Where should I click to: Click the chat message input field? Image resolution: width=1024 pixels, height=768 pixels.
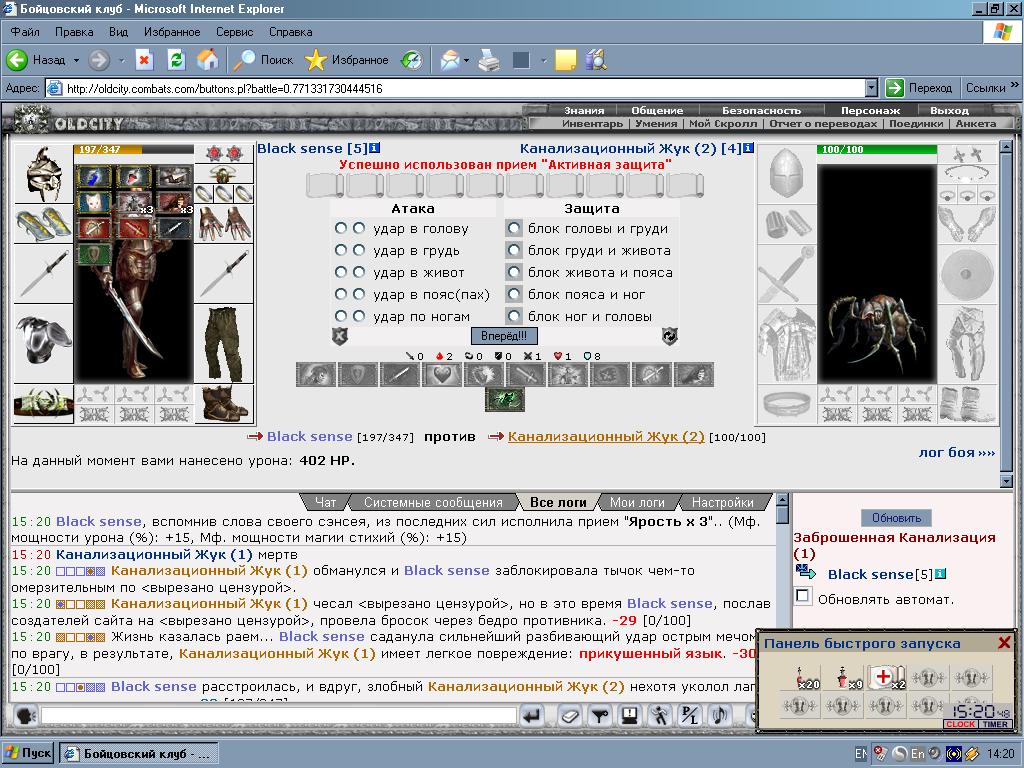pyautogui.click(x=280, y=716)
